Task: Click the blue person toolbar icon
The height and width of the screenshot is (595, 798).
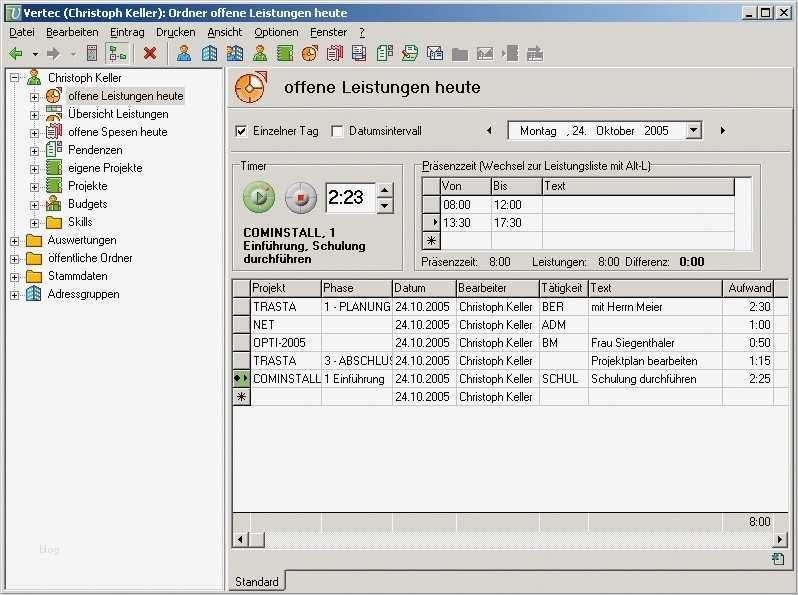Action: [x=184, y=53]
